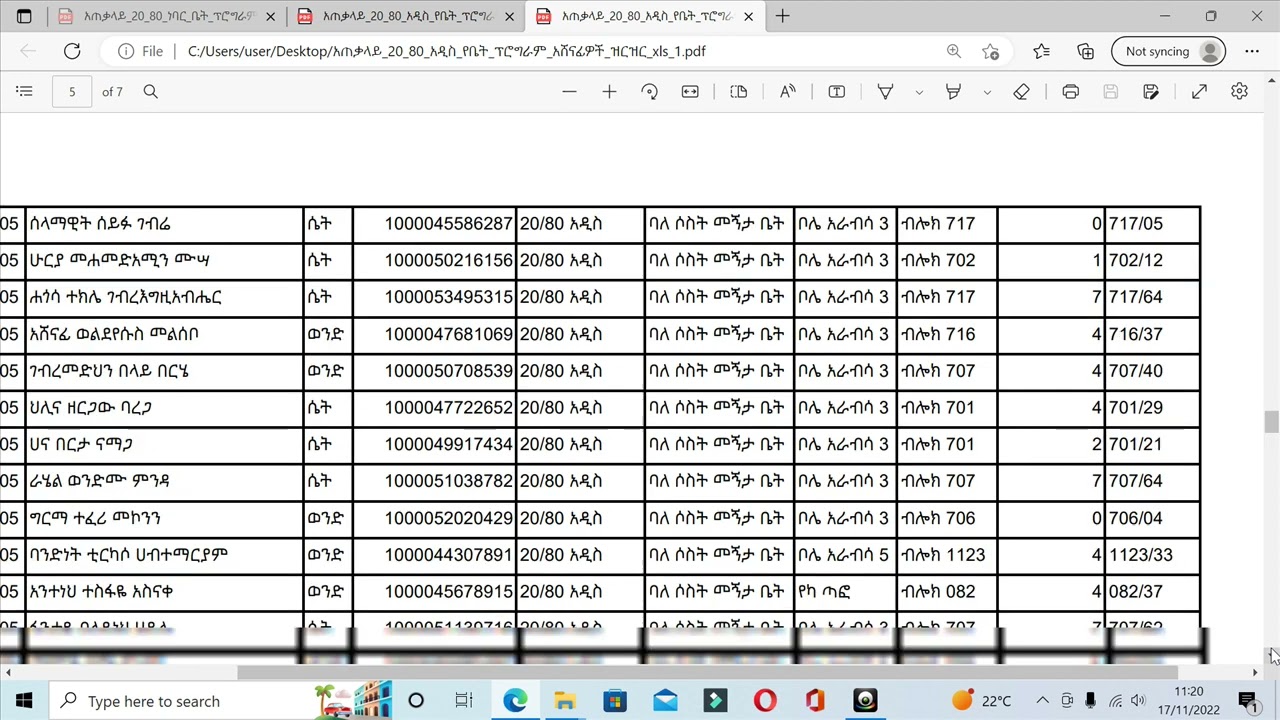Click the page number field
1280x720 pixels.
72,92
